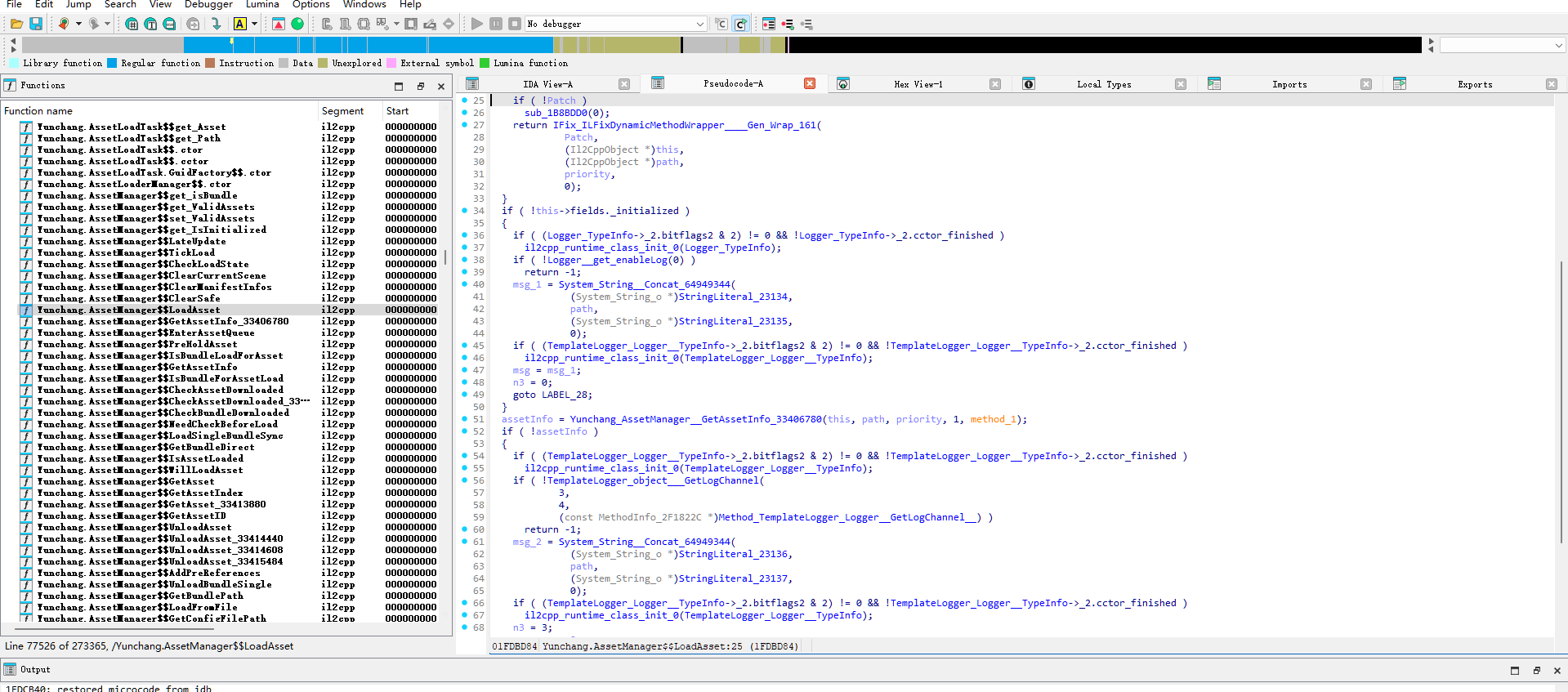Toggle breakpoint dot on pseudocode line 61

coord(464,542)
